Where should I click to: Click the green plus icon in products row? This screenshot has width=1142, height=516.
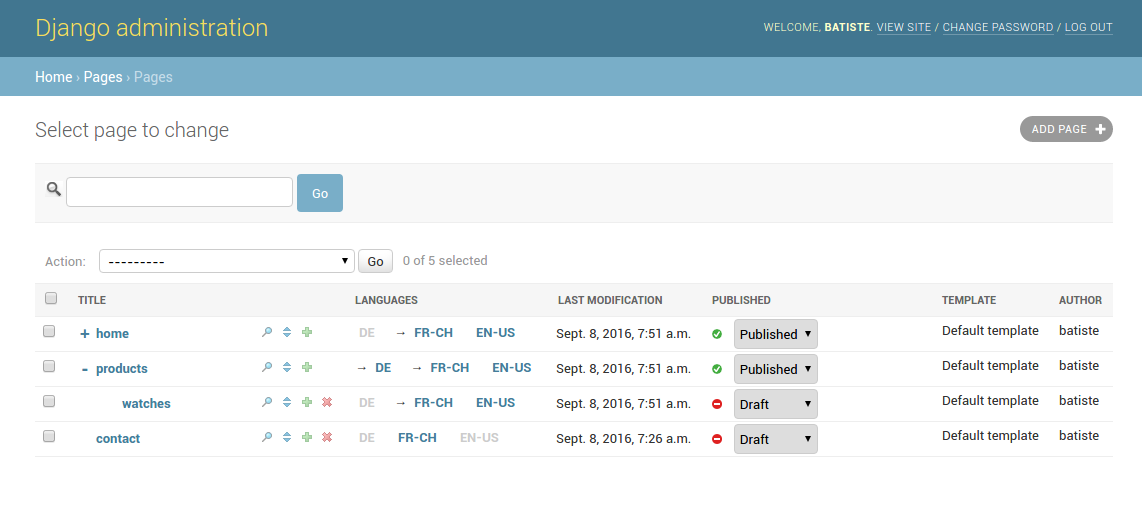click(307, 367)
